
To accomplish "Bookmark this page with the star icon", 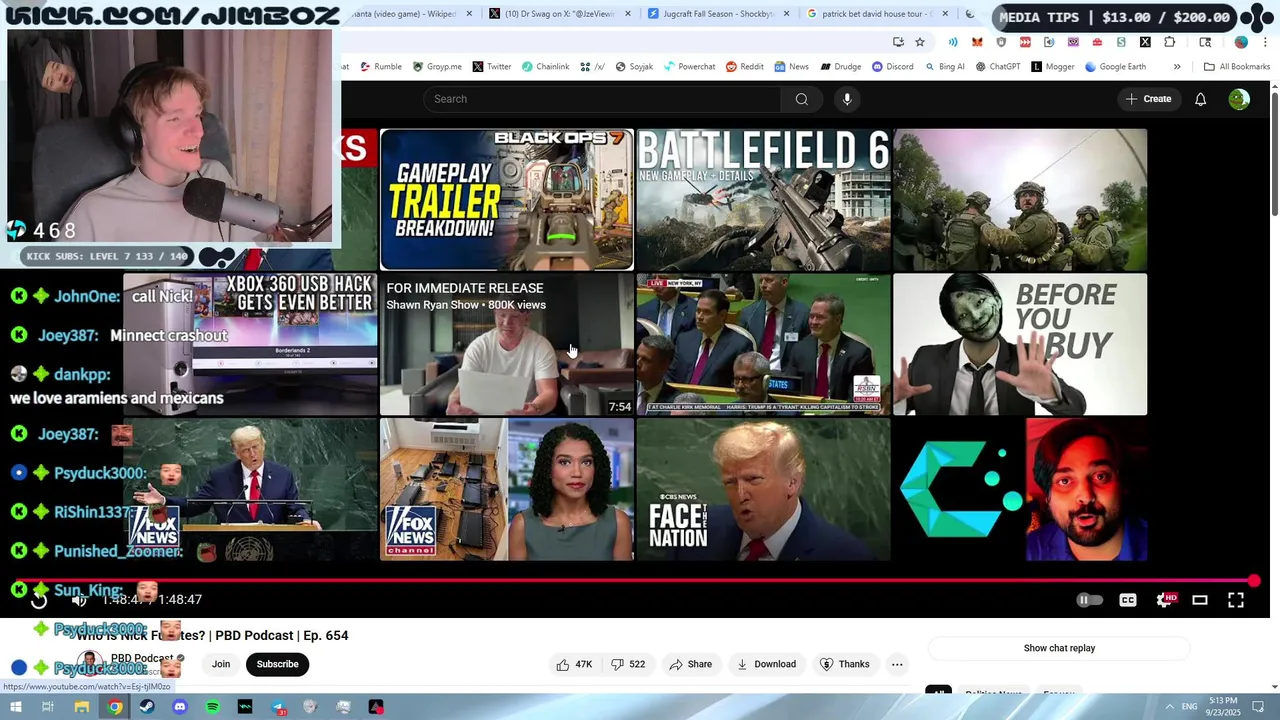I will (920, 42).
